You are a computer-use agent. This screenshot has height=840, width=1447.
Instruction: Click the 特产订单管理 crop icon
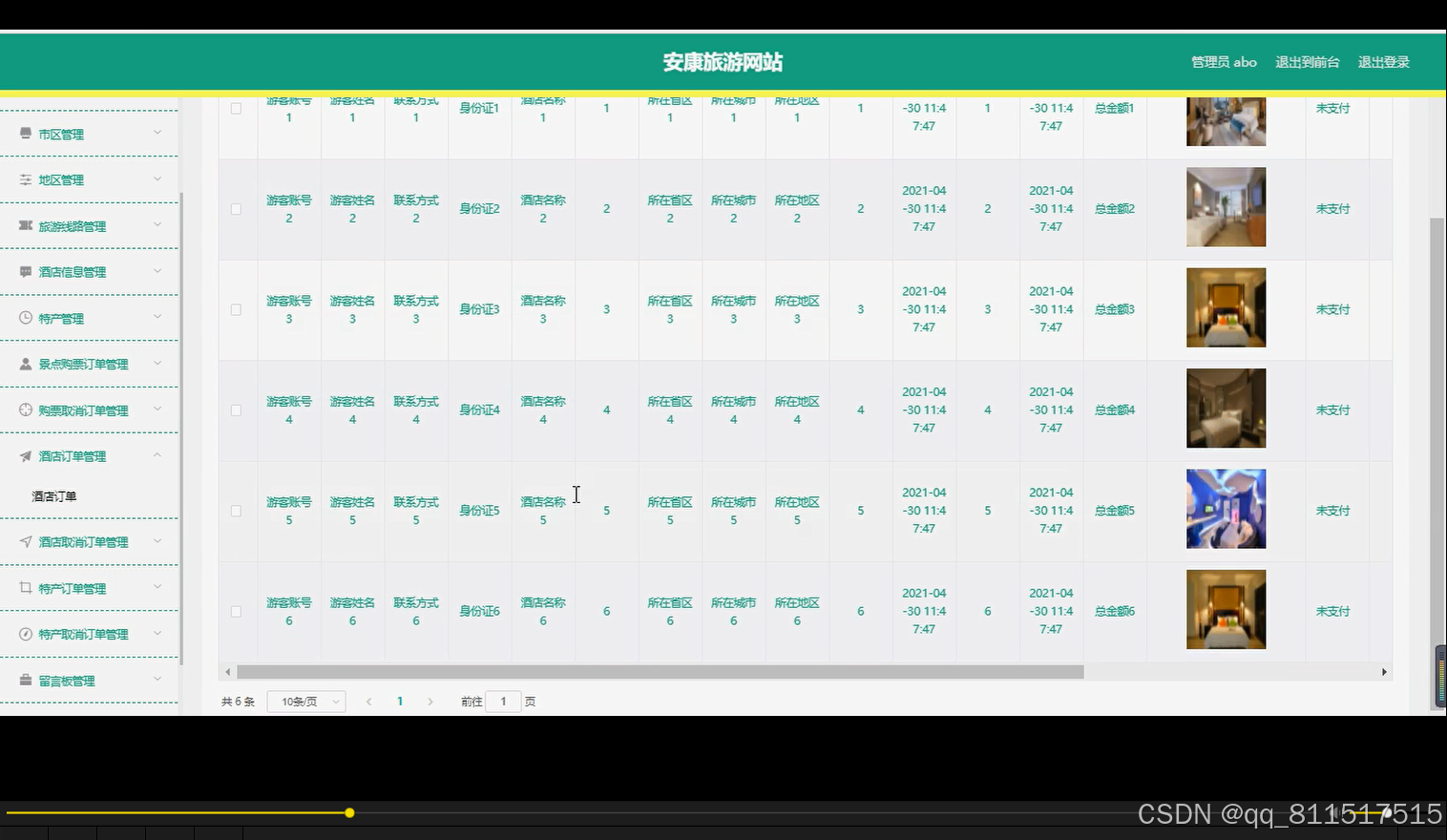[x=26, y=588]
